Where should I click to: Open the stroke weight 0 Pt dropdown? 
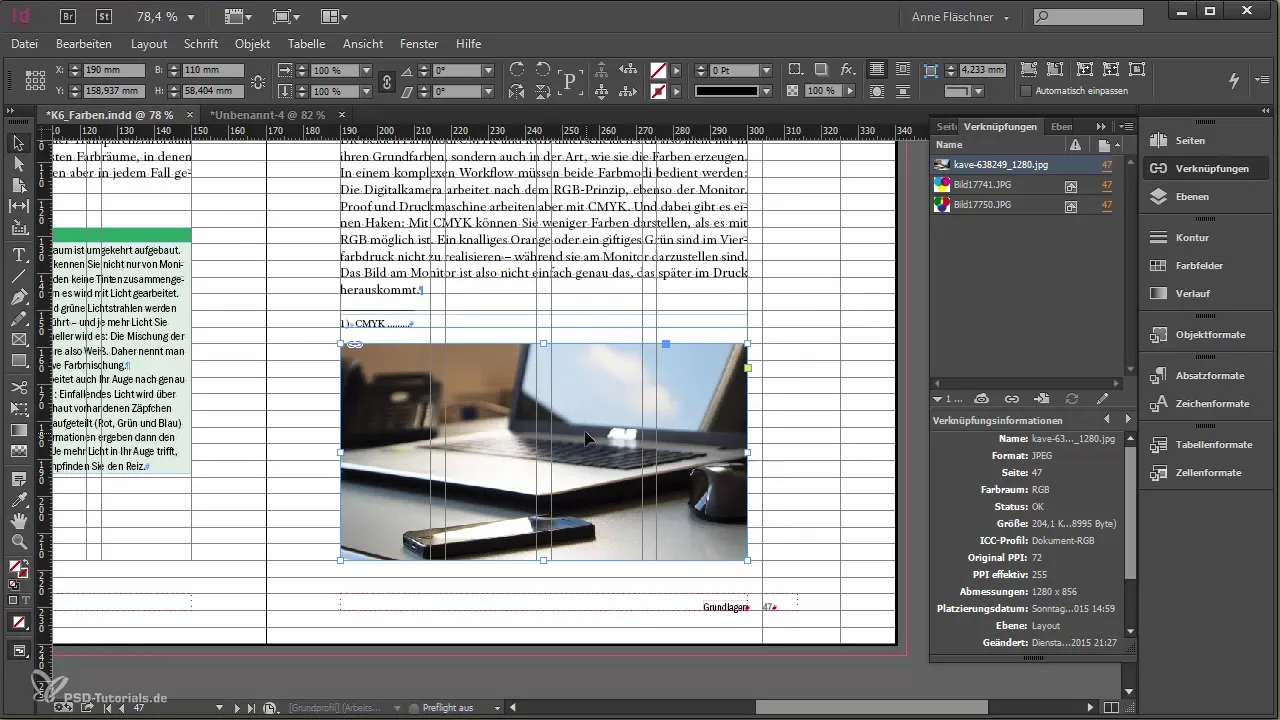tap(767, 71)
